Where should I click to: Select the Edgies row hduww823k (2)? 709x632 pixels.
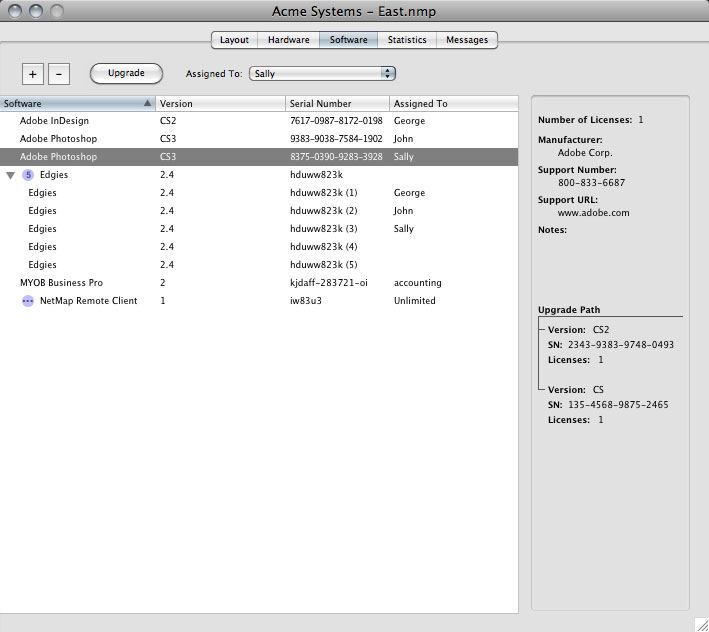[259, 211]
